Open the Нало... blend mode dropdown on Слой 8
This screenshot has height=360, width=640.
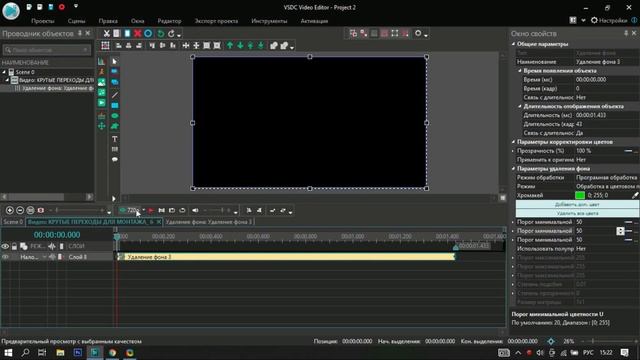coord(44,257)
